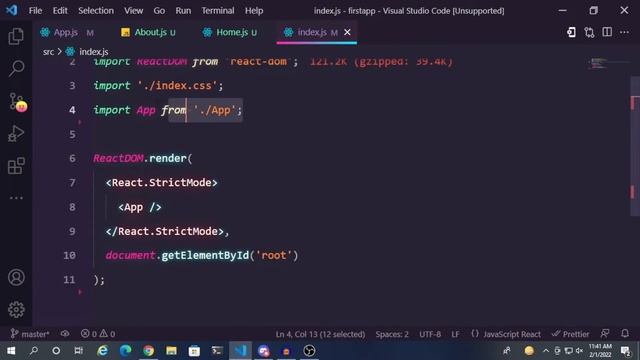
Task: Change indentation via Spaces: 2
Action: point(392,334)
